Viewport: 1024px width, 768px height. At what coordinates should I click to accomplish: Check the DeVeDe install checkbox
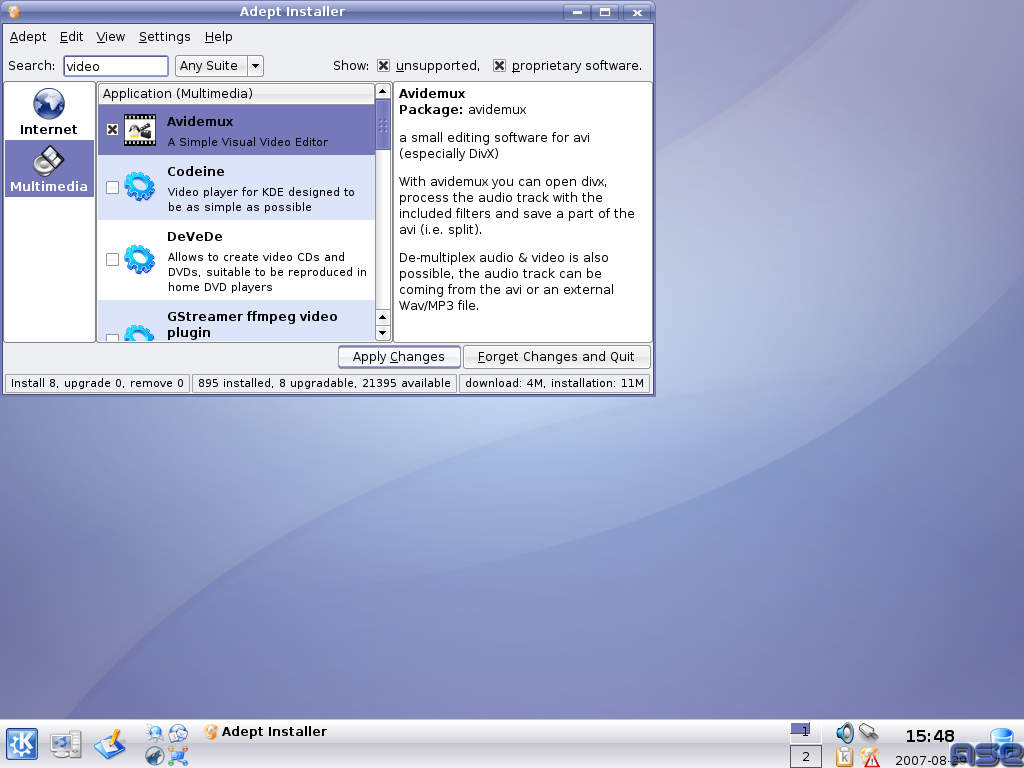tap(112, 259)
